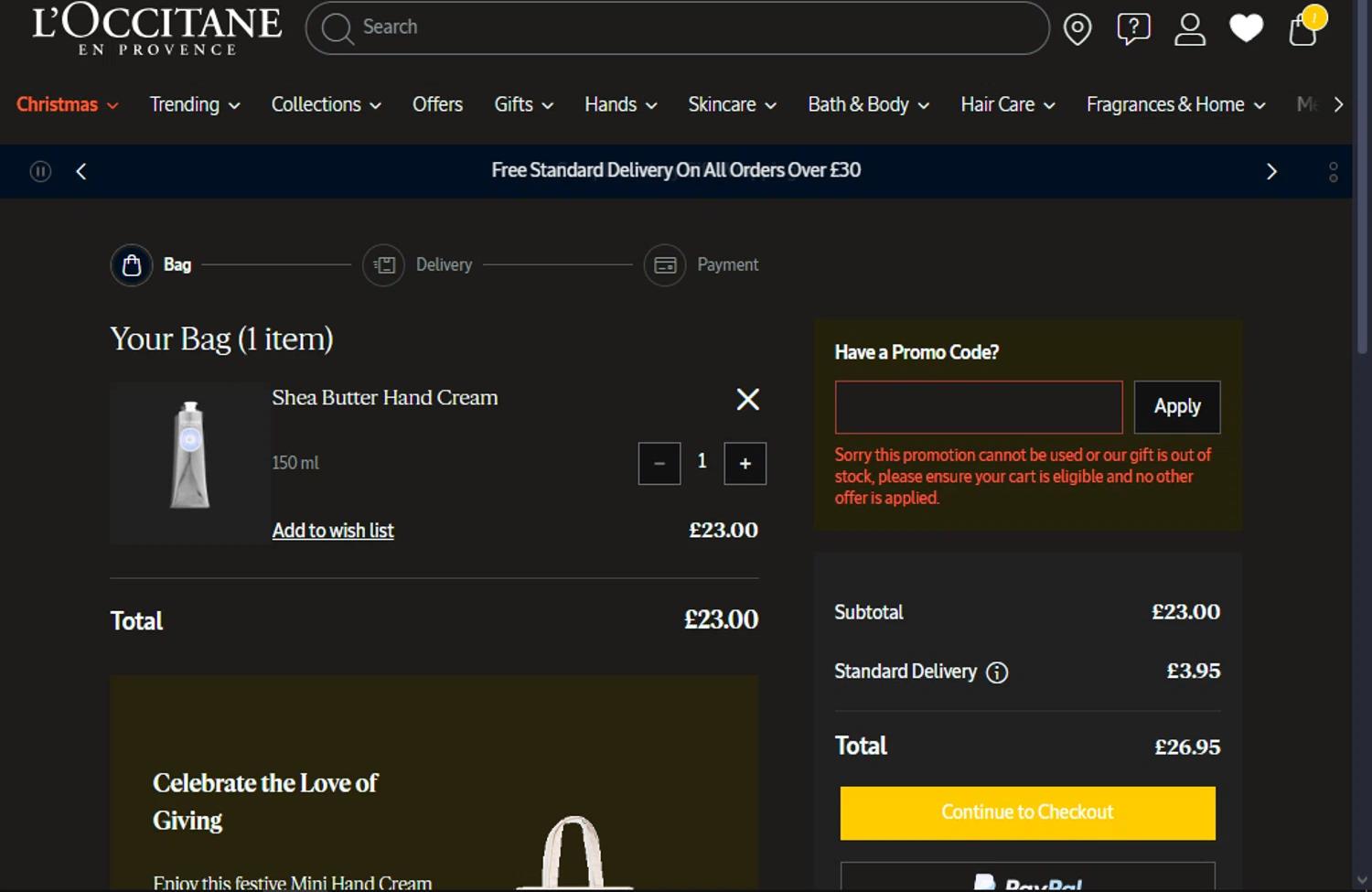The width and height of the screenshot is (1372, 892).
Task: Expand the Fragrances & Home menu
Action: 1175,104
